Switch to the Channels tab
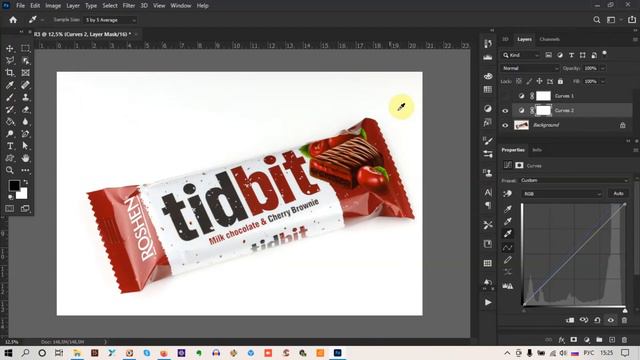640x360 pixels. (549, 39)
